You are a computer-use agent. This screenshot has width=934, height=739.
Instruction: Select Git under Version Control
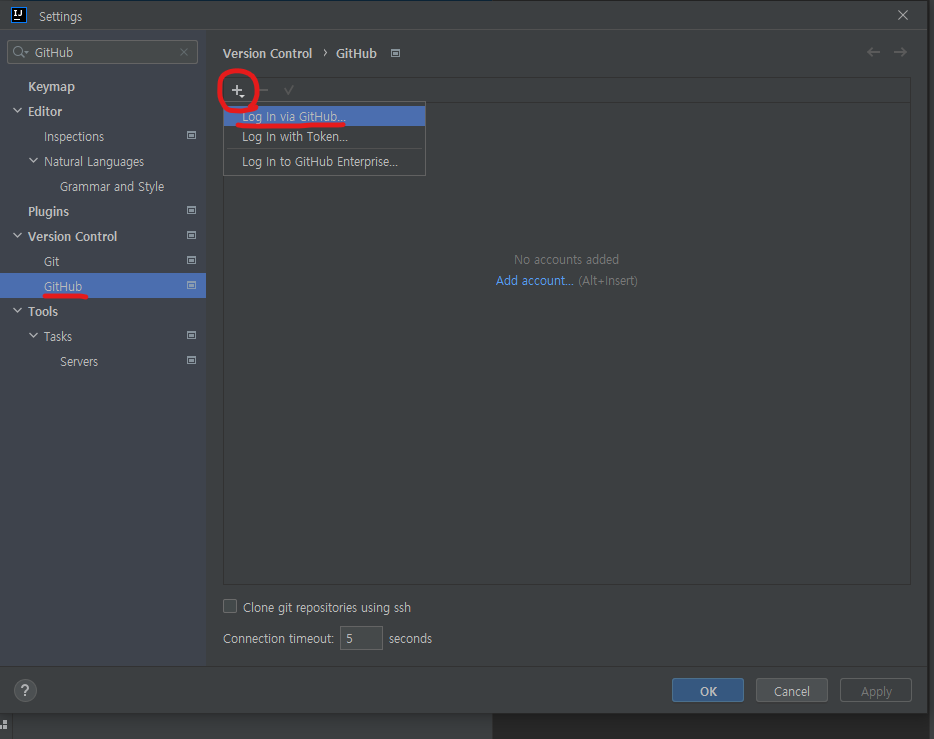tap(51, 262)
